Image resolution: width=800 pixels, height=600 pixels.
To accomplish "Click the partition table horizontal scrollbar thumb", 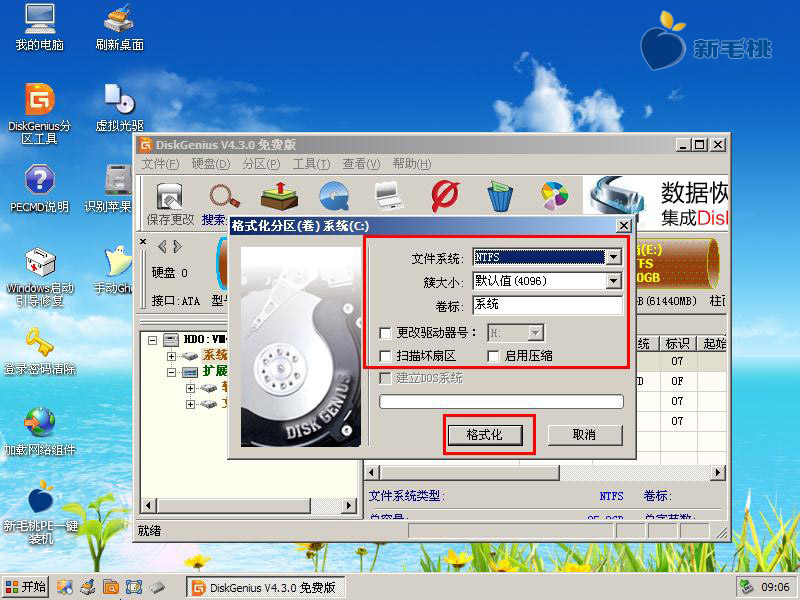I will pos(469,472).
